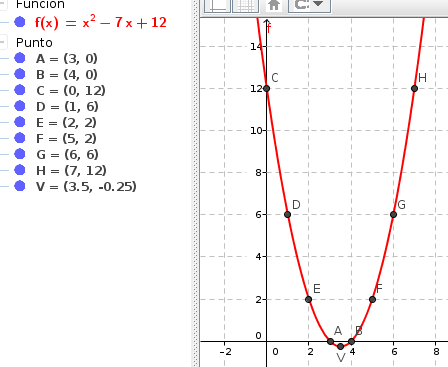Screen dimensions: 448x367
Task: Toggle visibility circle for point V
Action: [x=20, y=186]
